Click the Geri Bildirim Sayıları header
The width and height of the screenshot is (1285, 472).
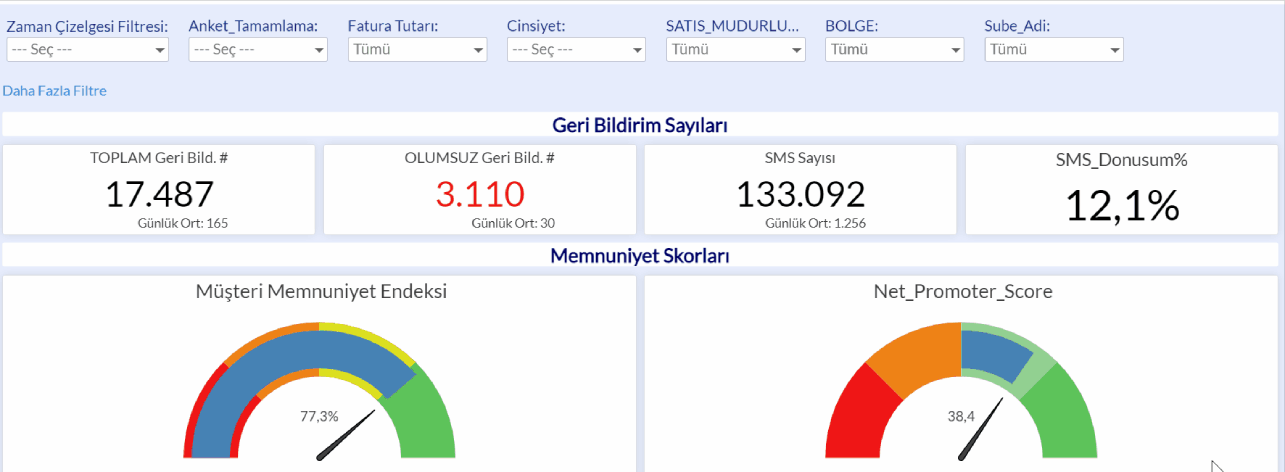point(640,125)
